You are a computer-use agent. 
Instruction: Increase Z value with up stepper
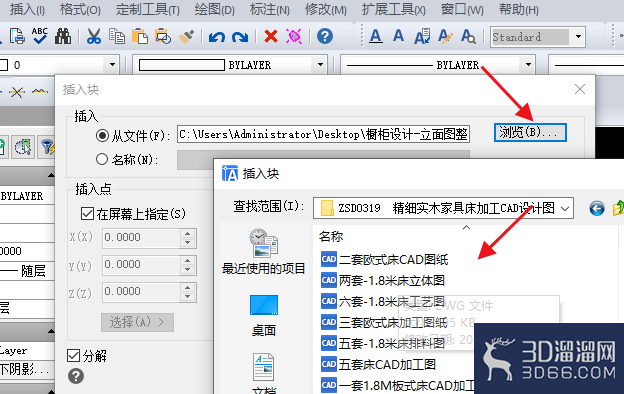point(187,287)
